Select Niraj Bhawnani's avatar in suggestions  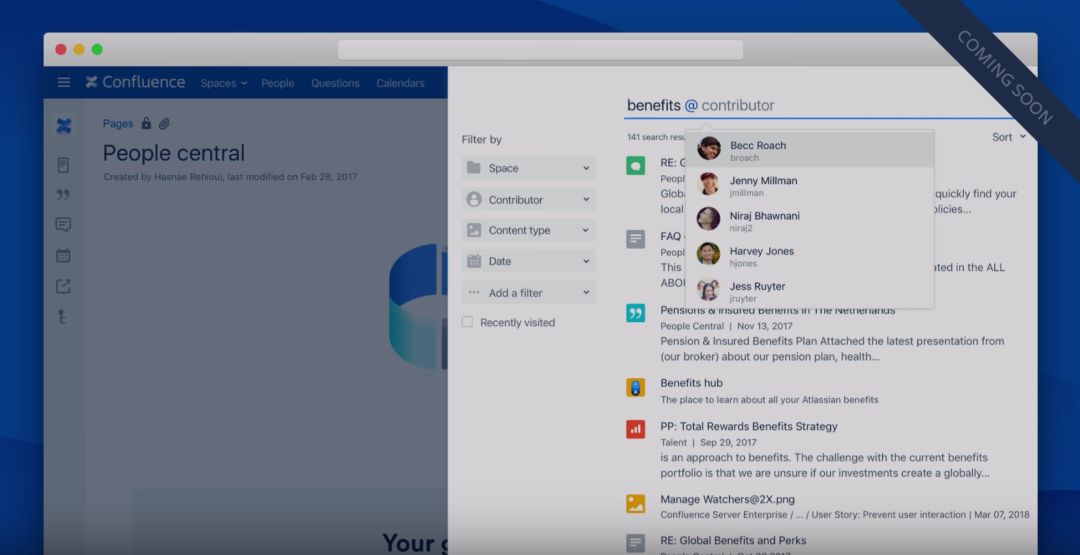709,218
